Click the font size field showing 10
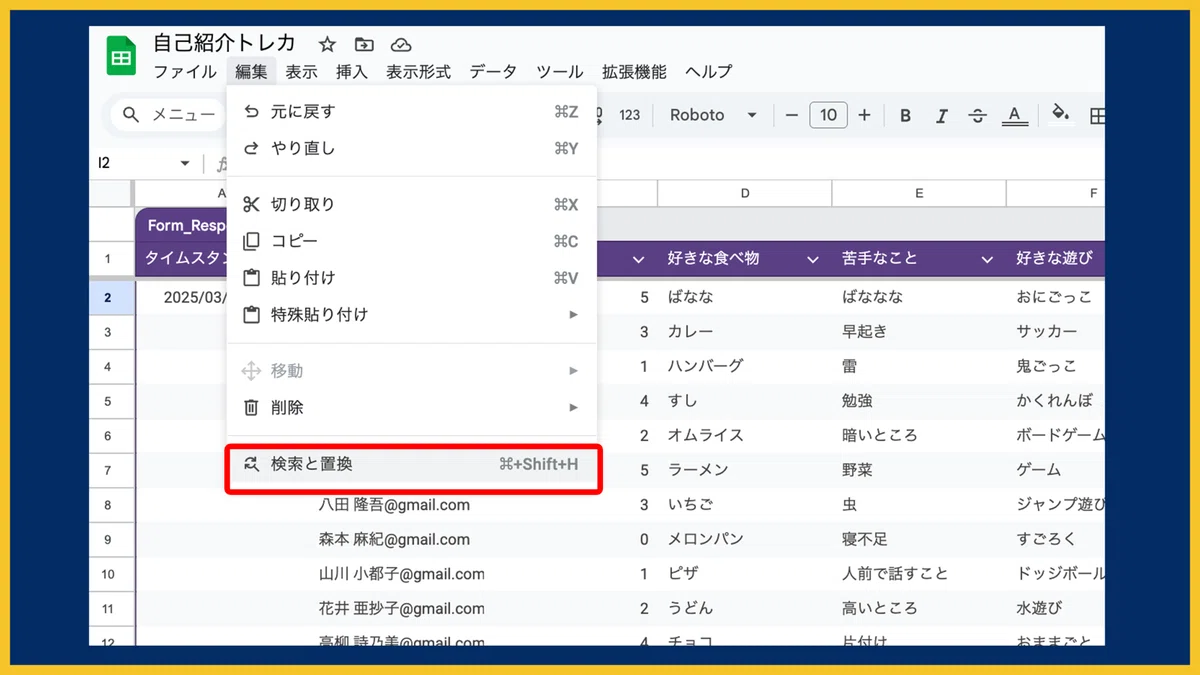Viewport: 1200px width, 675px height. tap(828, 115)
